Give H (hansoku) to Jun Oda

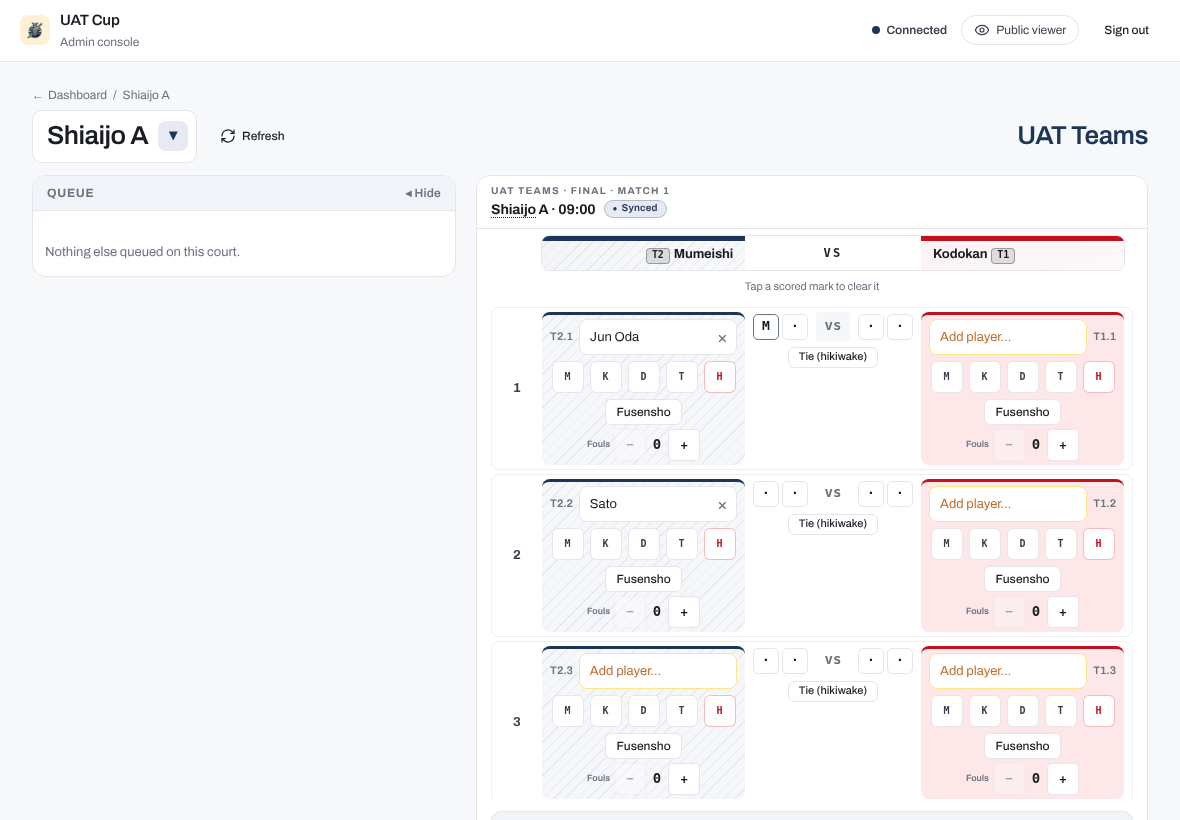(x=719, y=377)
